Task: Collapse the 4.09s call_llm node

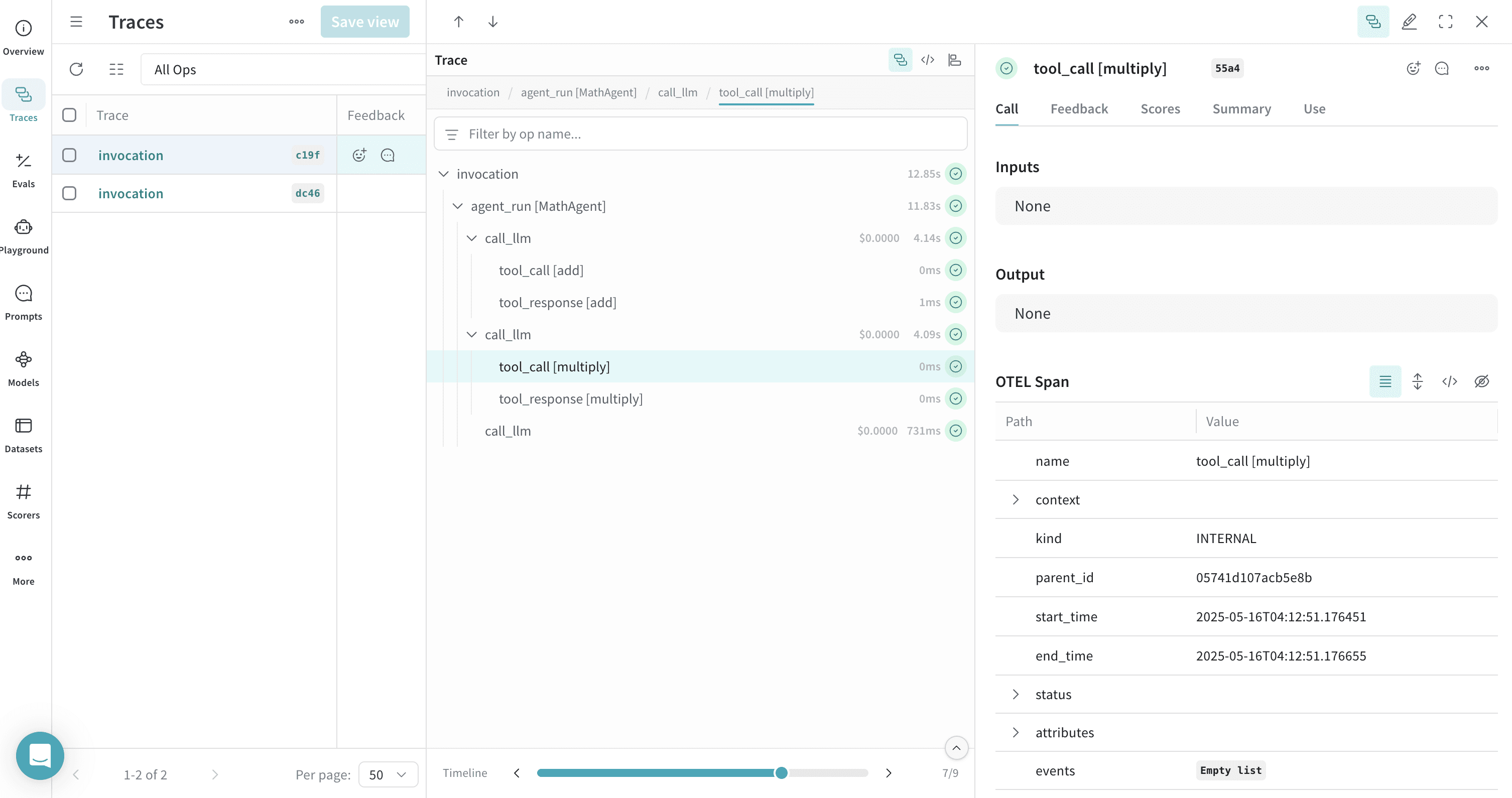Action: coord(472,334)
